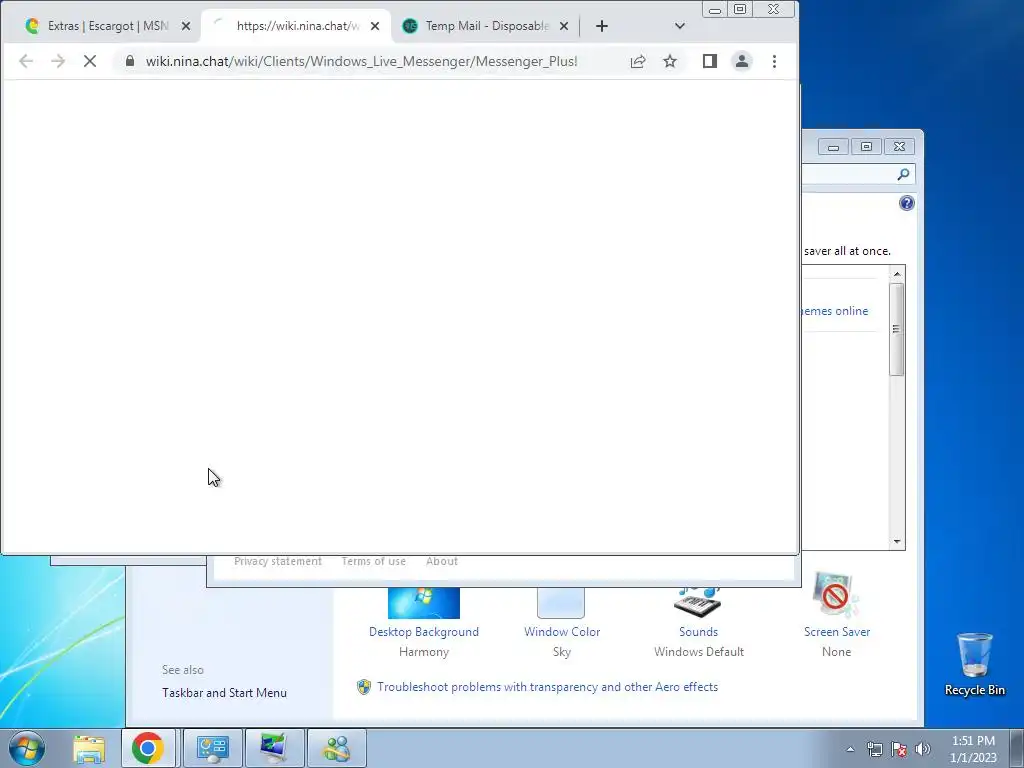Select Chrome taskbar button
The height and width of the screenshot is (768, 1024).
click(x=148, y=748)
